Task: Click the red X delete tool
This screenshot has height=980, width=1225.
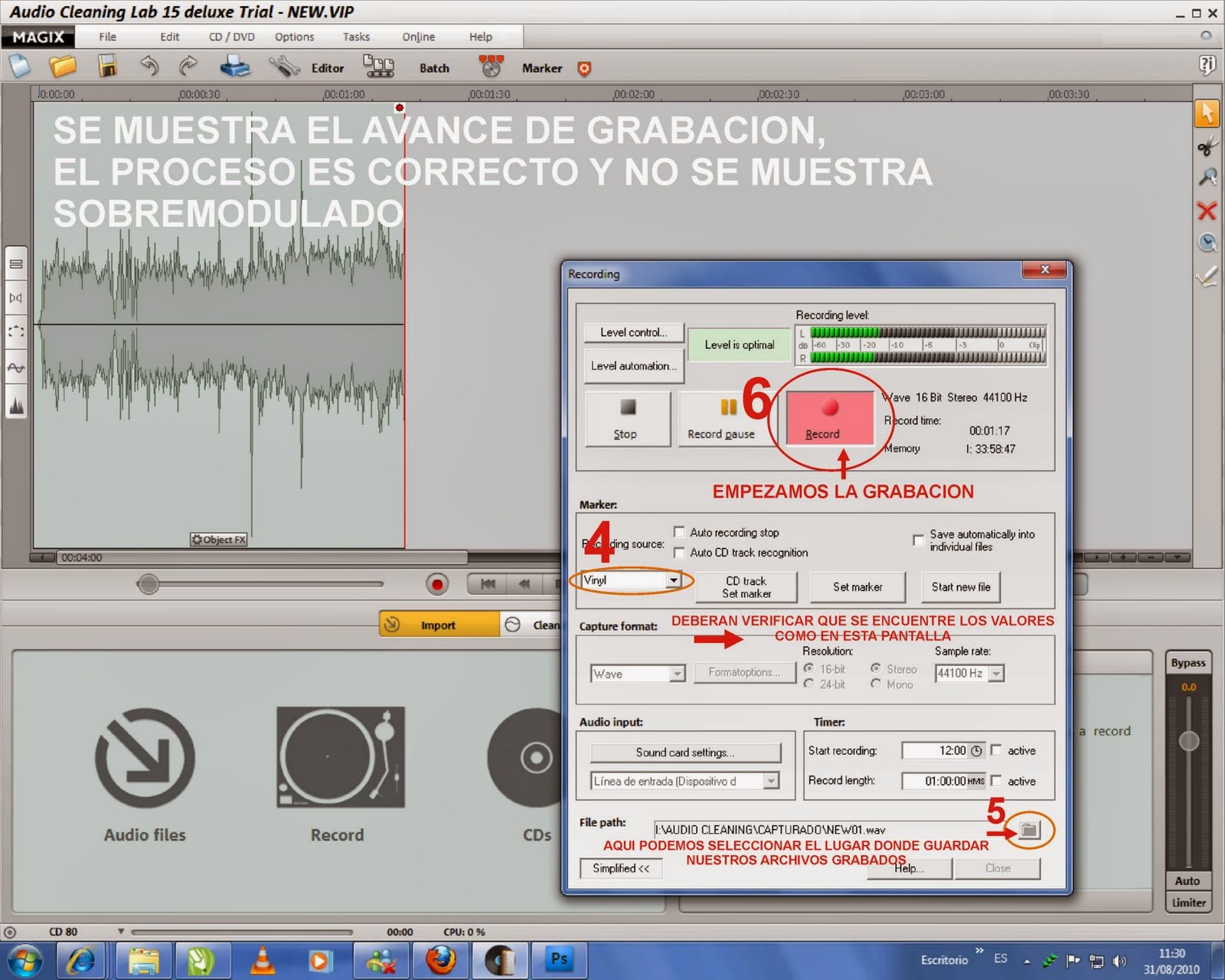Action: point(1207,211)
